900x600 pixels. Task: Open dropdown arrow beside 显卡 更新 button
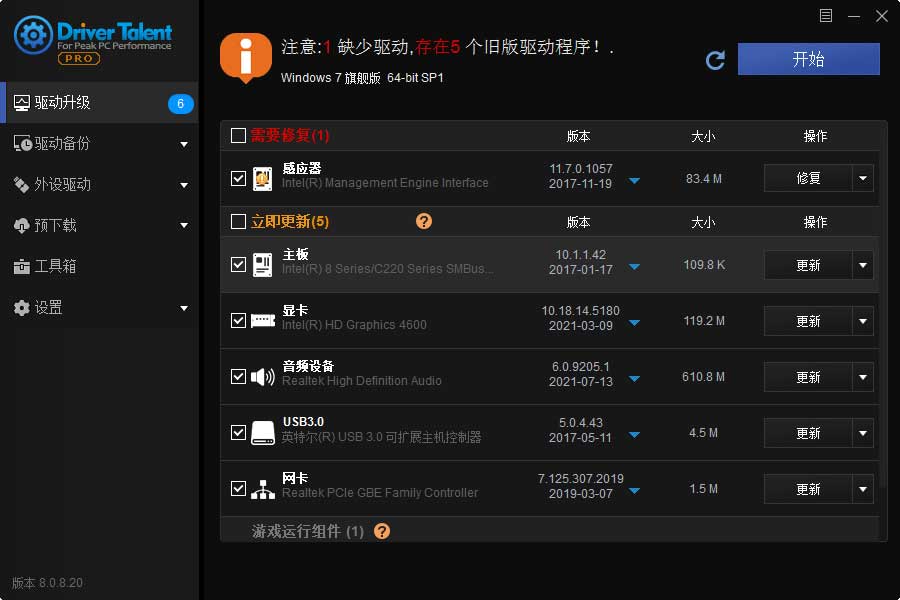(863, 321)
